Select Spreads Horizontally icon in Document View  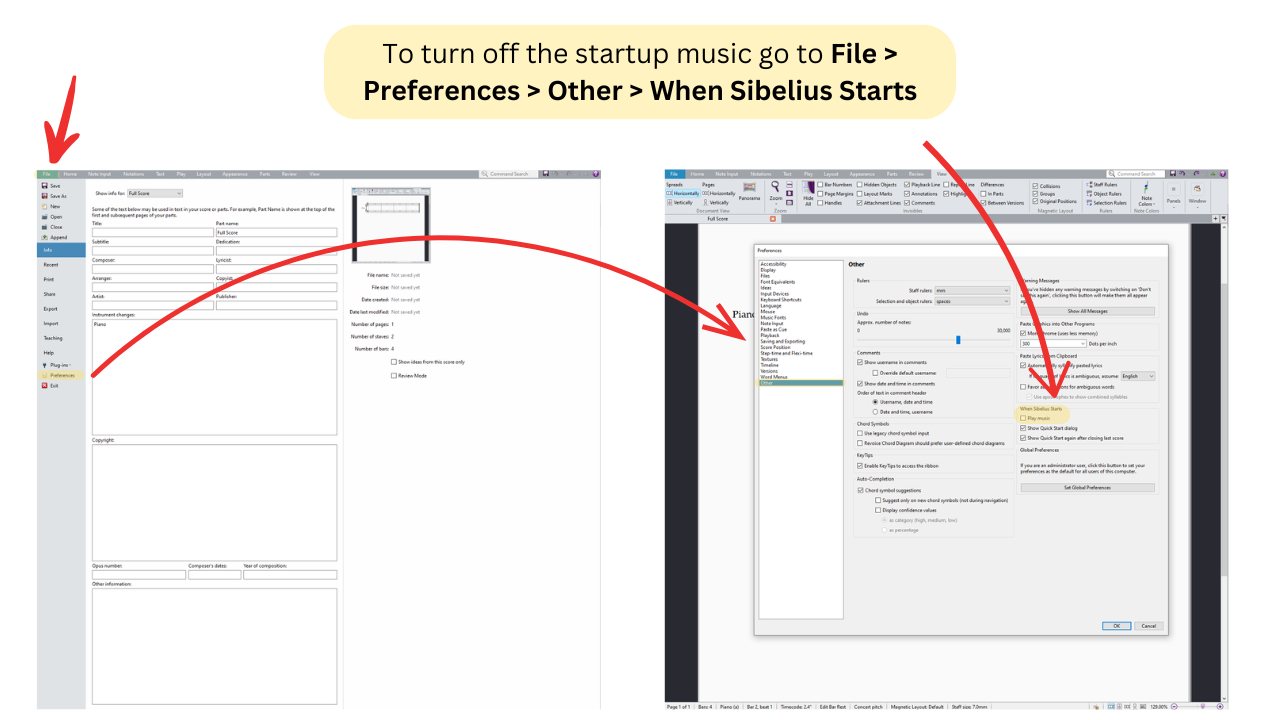click(669, 194)
